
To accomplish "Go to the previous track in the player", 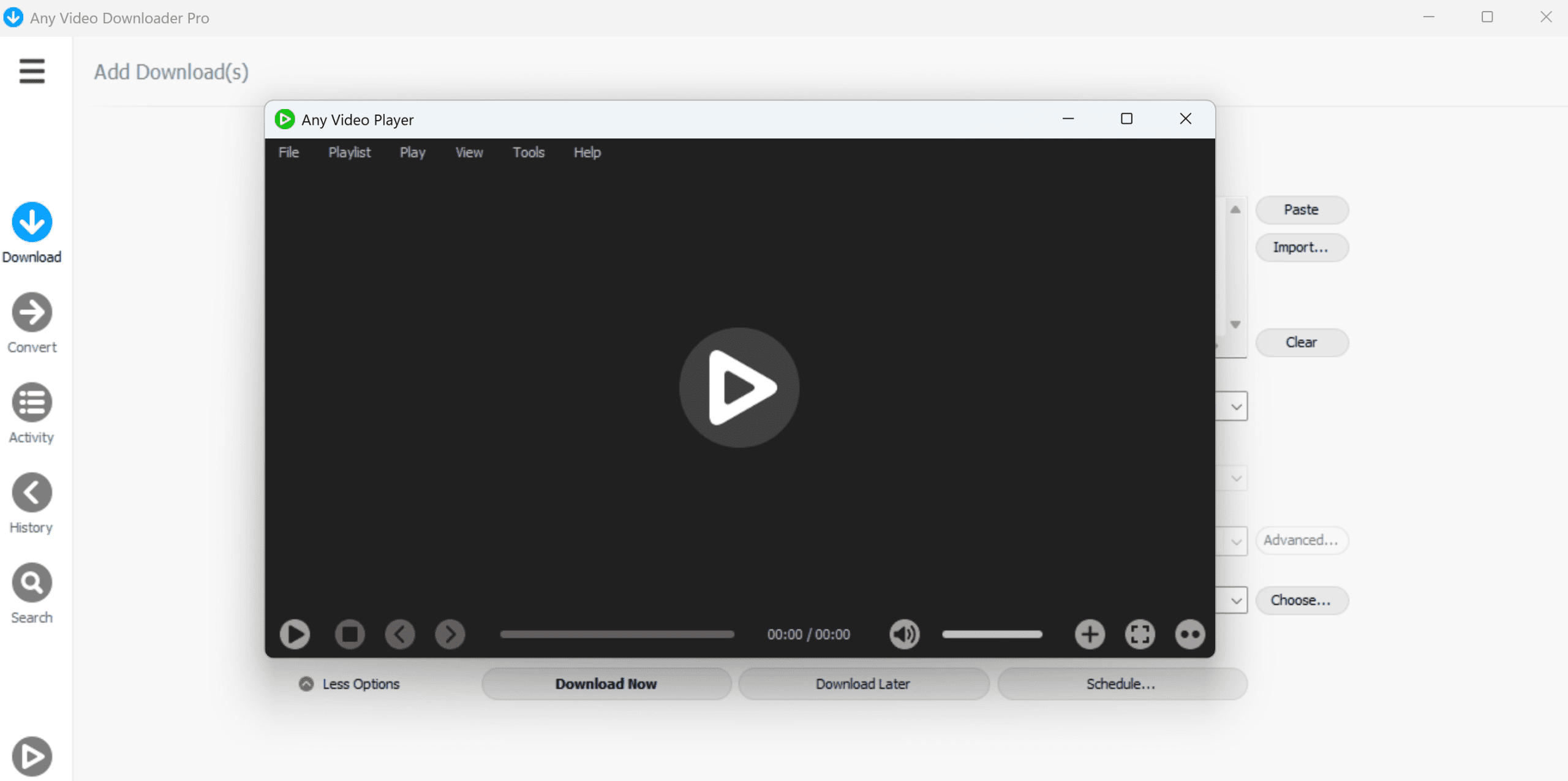I will tap(400, 634).
